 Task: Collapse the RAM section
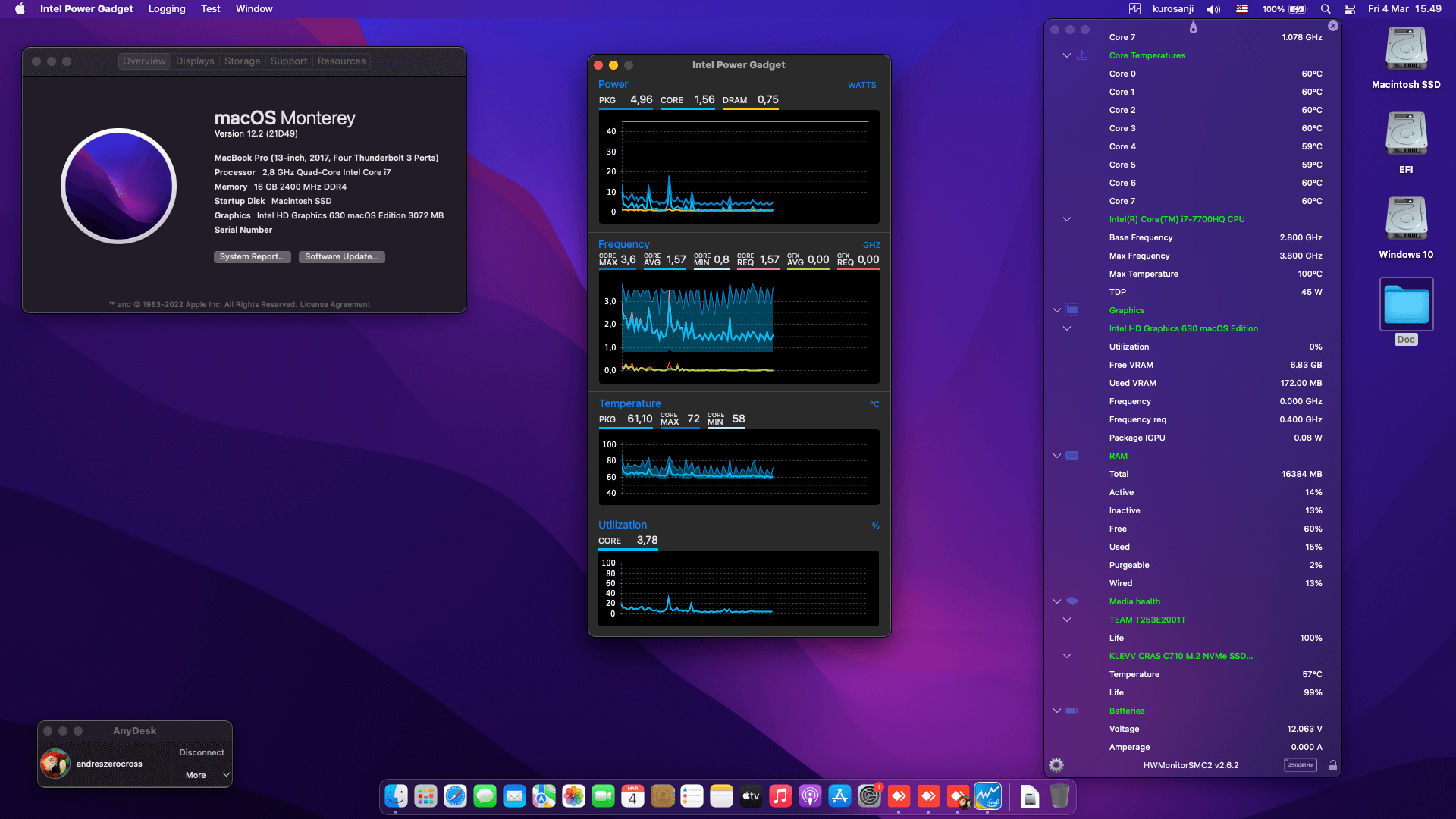pyautogui.click(x=1056, y=456)
